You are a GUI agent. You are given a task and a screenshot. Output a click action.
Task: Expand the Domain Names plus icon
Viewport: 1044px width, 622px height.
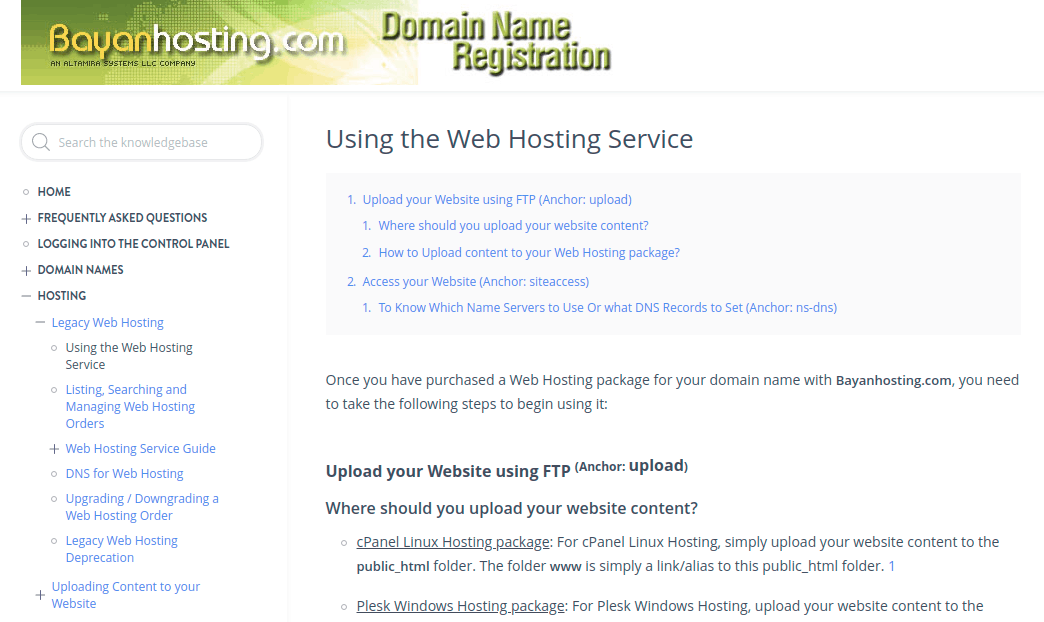pos(26,270)
